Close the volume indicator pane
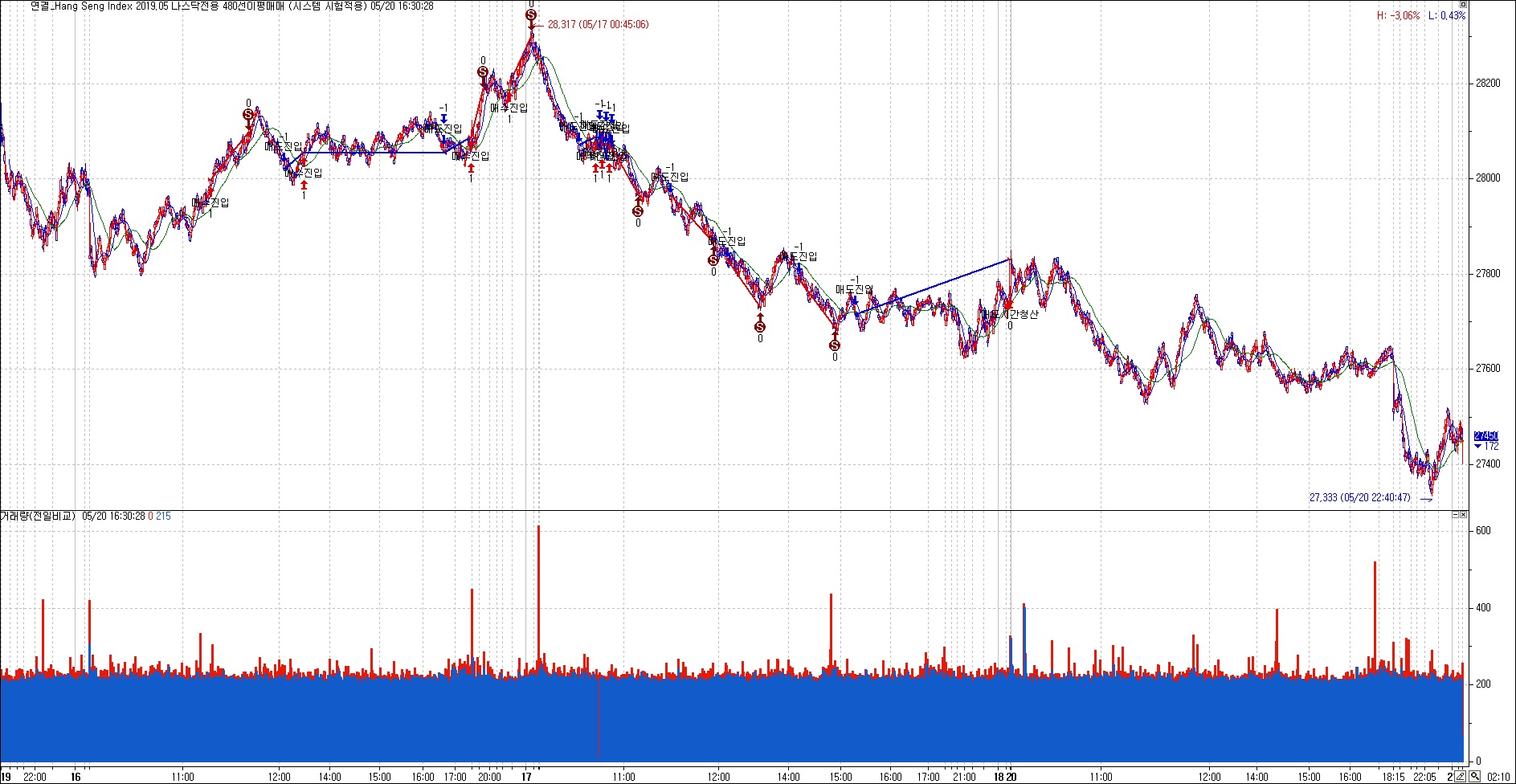This screenshot has height=784, width=1516. [x=1464, y=515]
